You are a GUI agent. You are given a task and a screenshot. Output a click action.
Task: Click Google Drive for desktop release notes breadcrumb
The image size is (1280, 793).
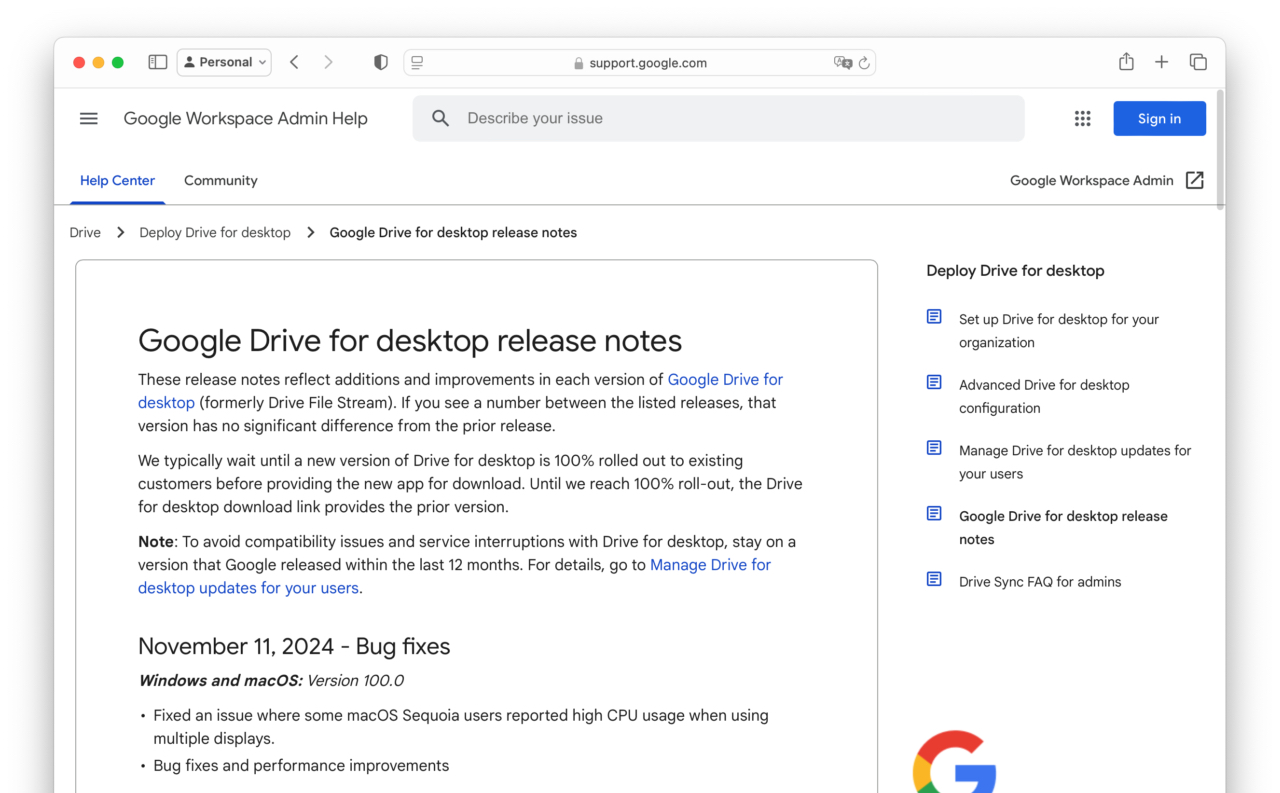pyautogui.click(x=453, y=232)
